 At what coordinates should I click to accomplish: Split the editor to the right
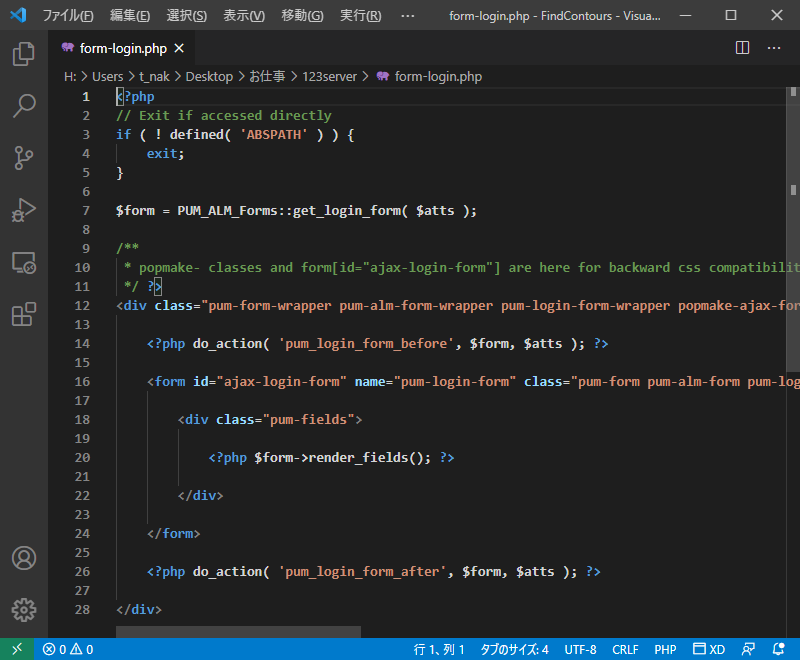[x=742, y=48]
